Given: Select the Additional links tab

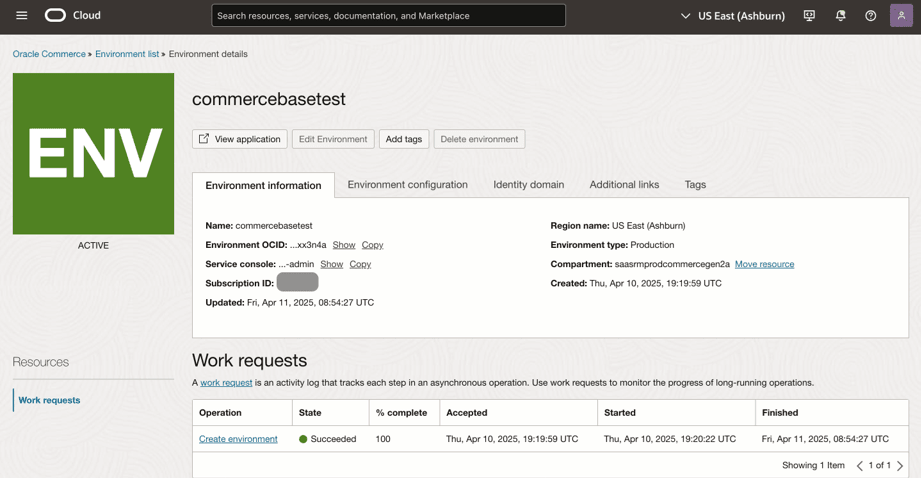Looking at the screenshot, I should (624, 184).
